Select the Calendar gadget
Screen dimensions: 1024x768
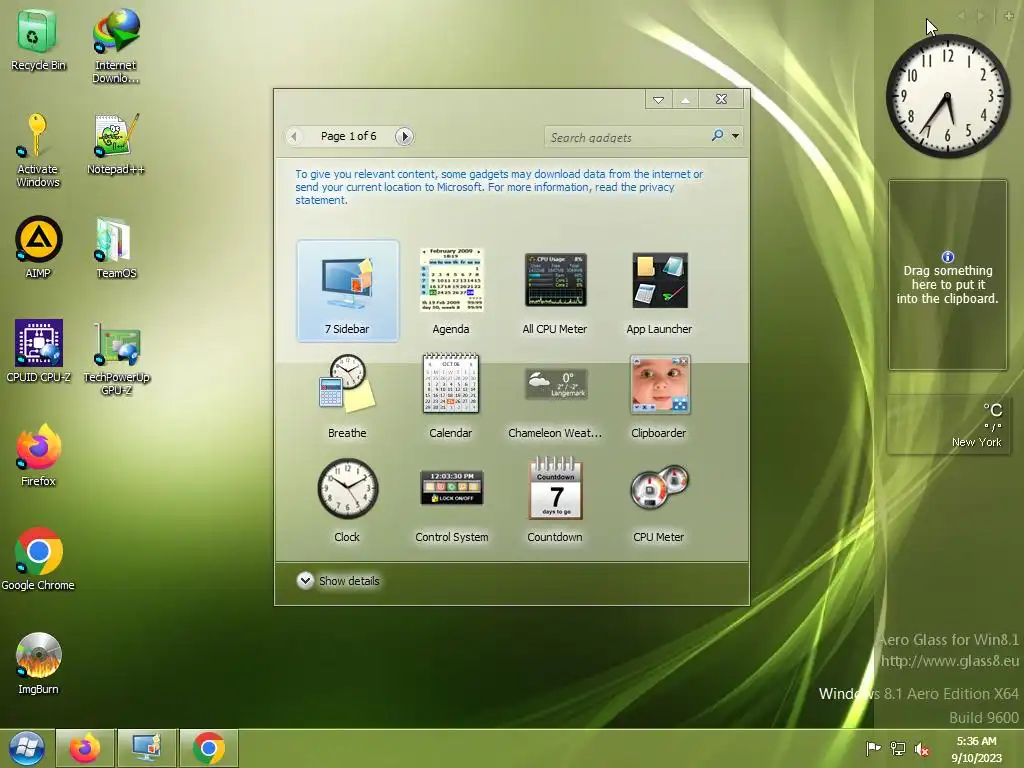click(x=451, y=396)
